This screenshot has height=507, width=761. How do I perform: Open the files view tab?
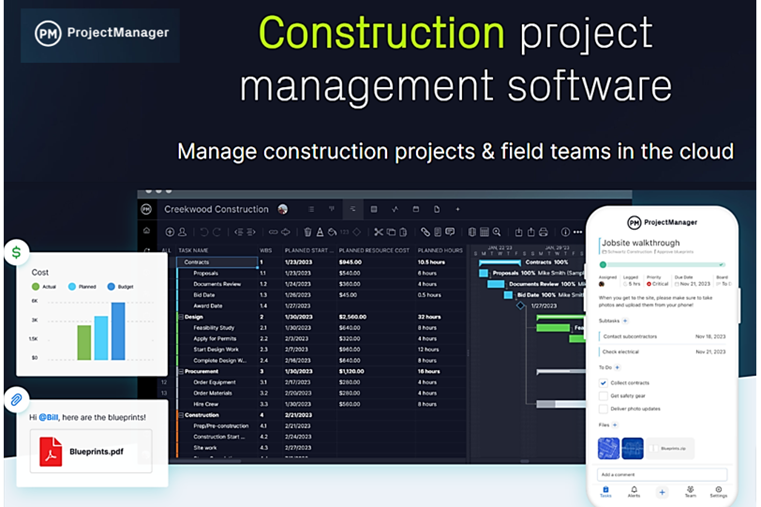tap(437, 209)
